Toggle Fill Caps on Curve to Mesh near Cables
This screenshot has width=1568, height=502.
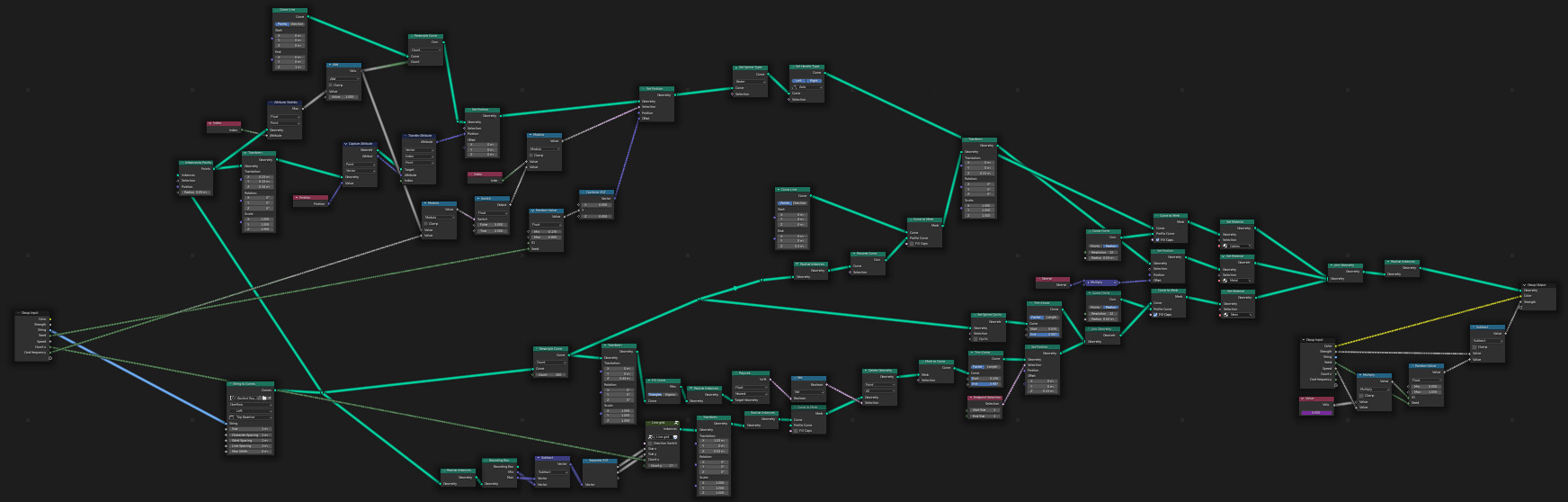click(1158, 240)
